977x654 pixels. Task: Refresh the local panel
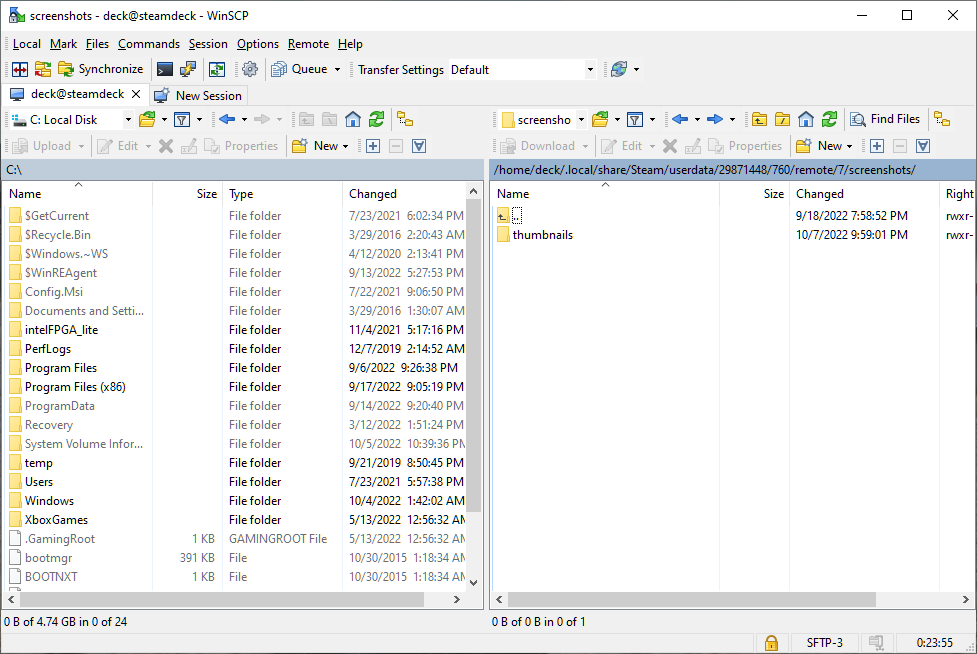pyautogui.click(x=376, y=120)
